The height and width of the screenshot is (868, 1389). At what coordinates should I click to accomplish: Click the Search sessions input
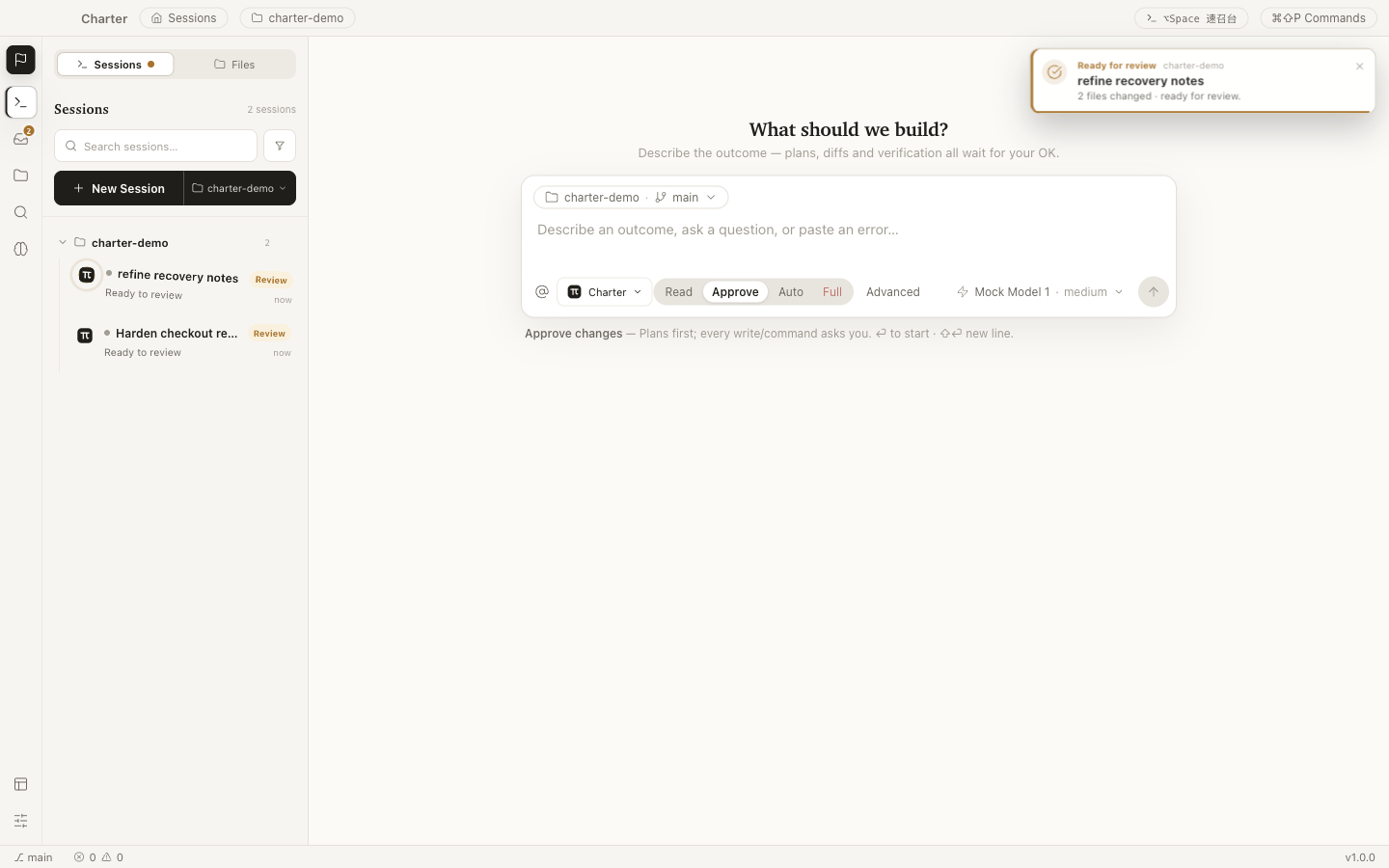click(x=156, y=147)
